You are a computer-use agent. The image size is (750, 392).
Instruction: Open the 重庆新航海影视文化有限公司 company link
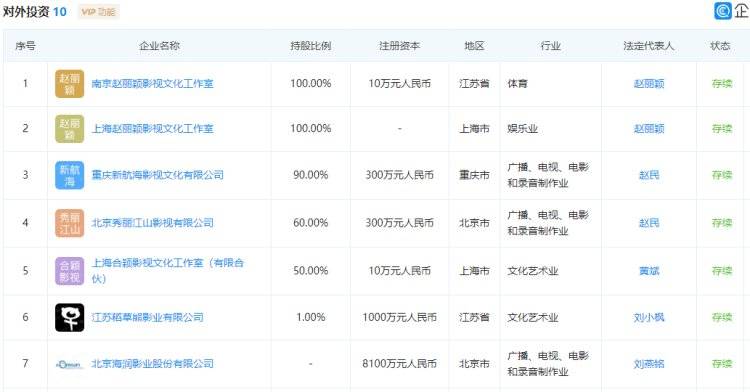click(x=157, y=175)
